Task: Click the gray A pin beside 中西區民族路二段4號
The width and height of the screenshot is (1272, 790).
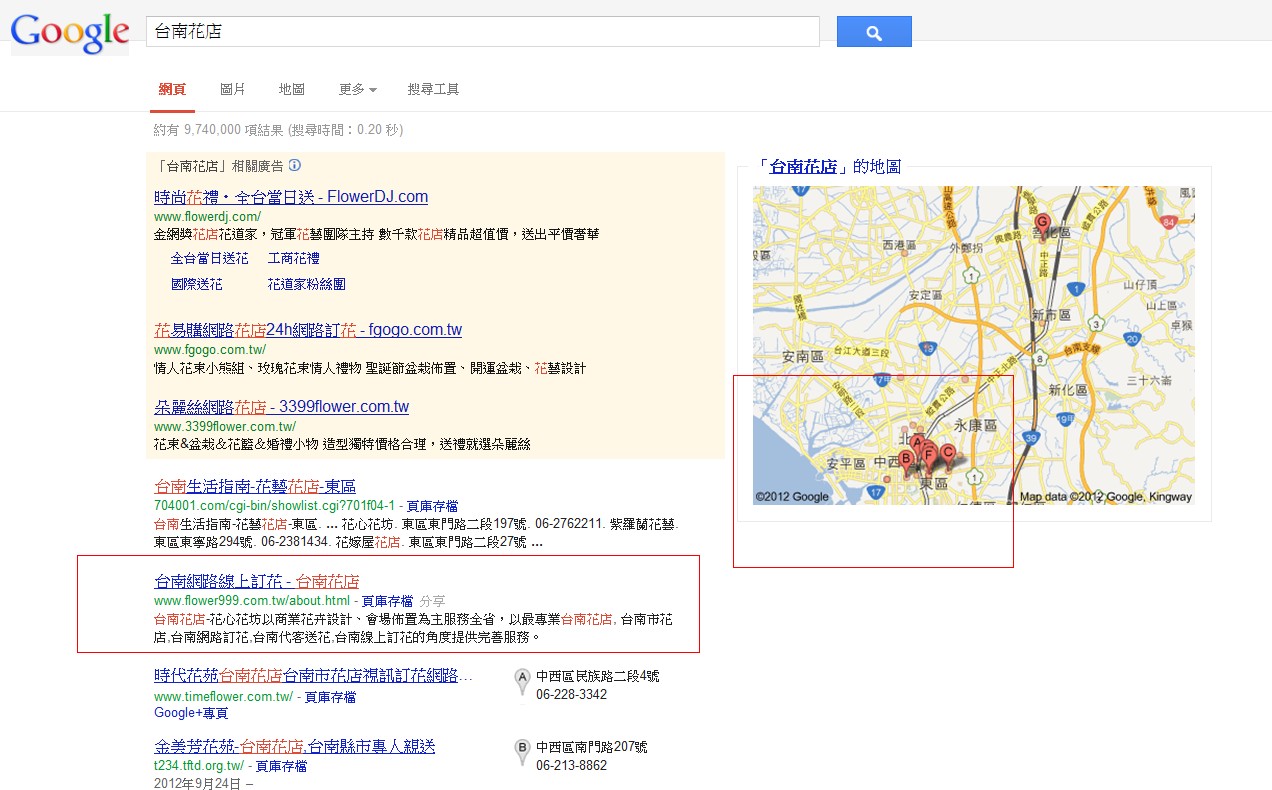Action: [x=521, y=682]
